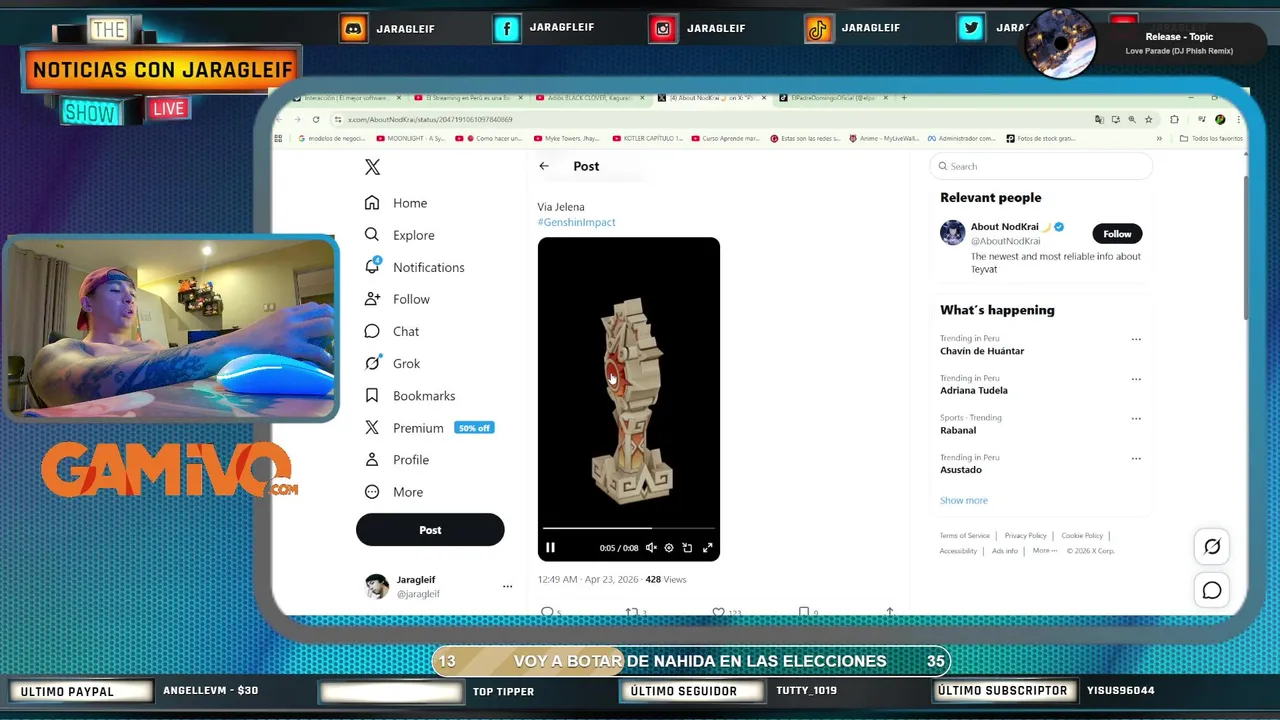Click About NodKrai avatar picture
The image size is (1280, 720).
click(952, 233)
